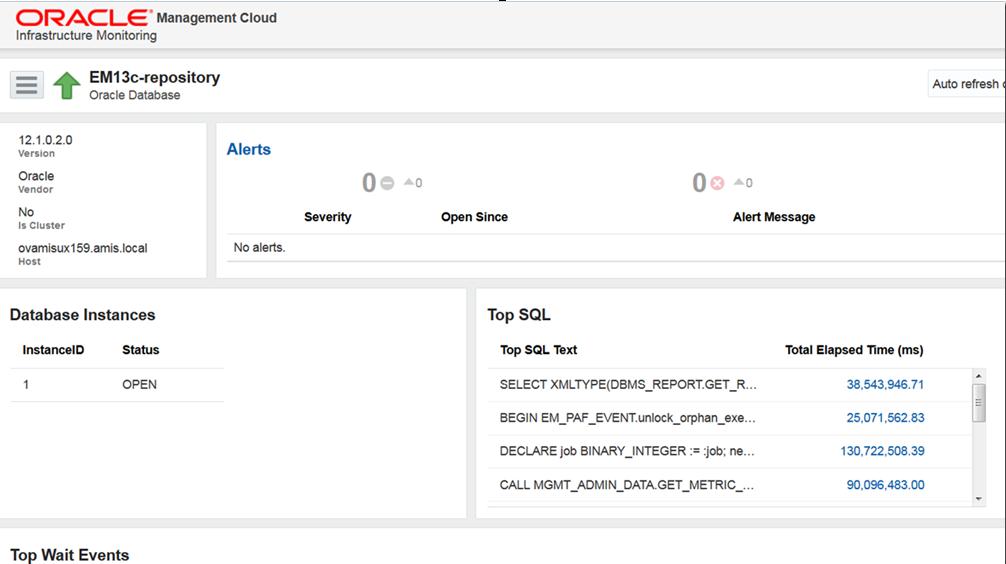Click the Top SQL Text column header
This screenshot has height=564, width=1006.
point(538,350)
